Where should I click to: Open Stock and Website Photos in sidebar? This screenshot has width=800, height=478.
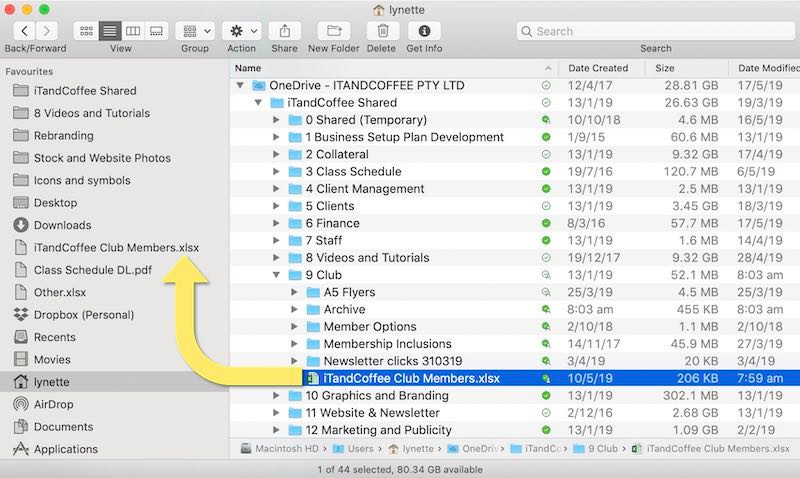(102, 158)
